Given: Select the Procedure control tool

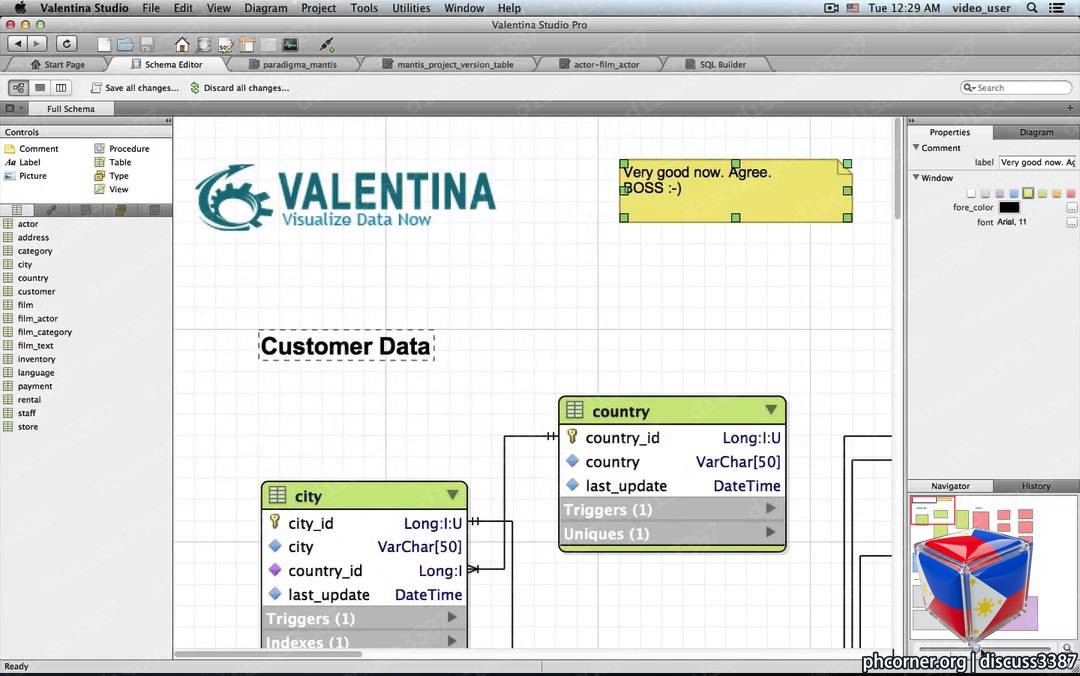Looking at the screenshot, I should (x=122, y=149).
